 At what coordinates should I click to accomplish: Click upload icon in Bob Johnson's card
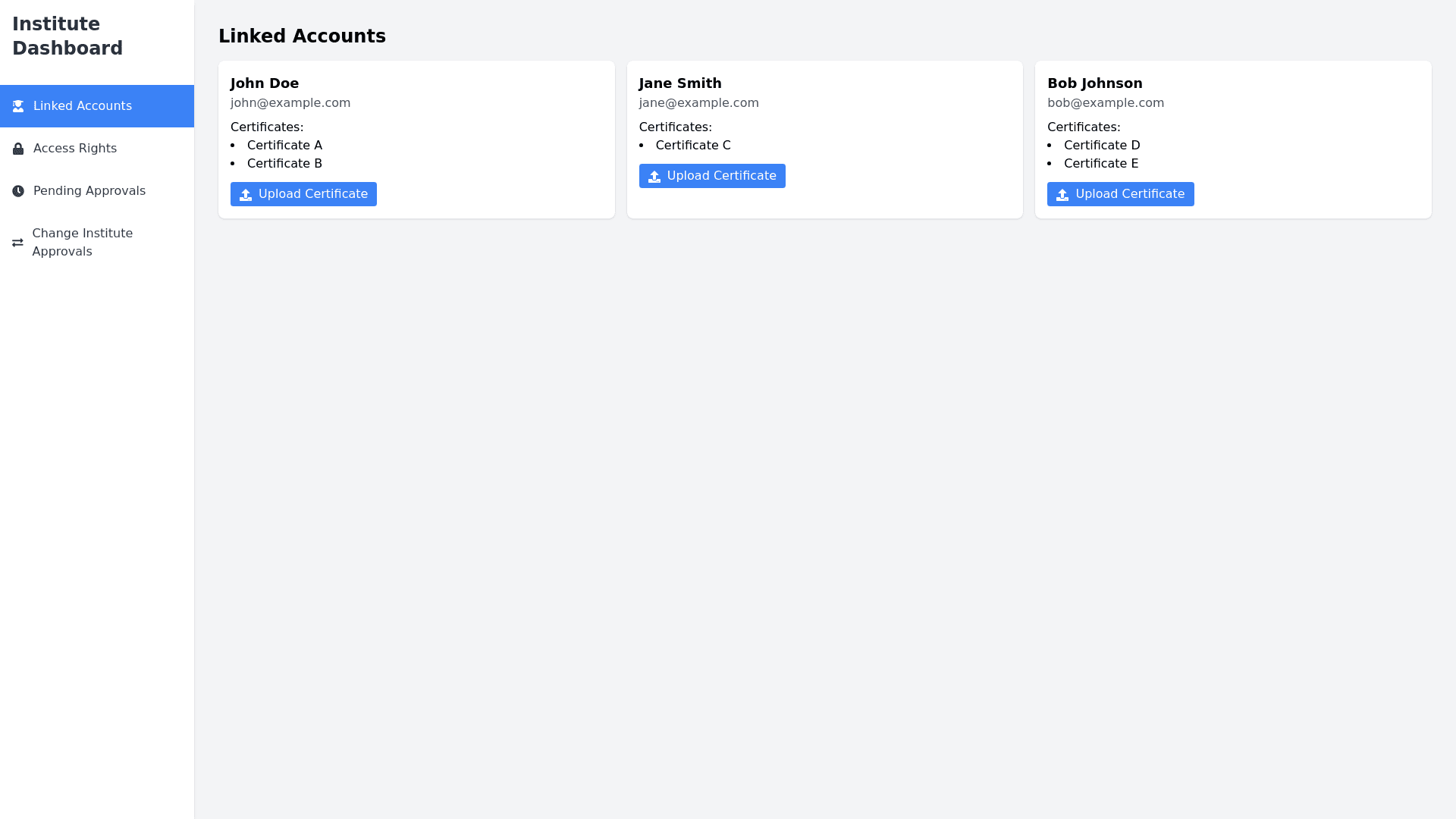pyautogui.click(x=1062, y=195)
